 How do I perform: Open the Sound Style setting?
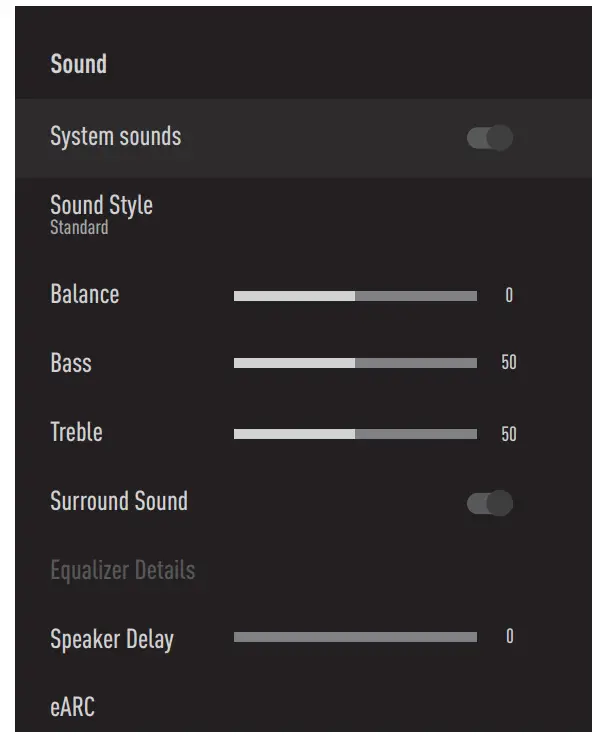tap(101, 214)
